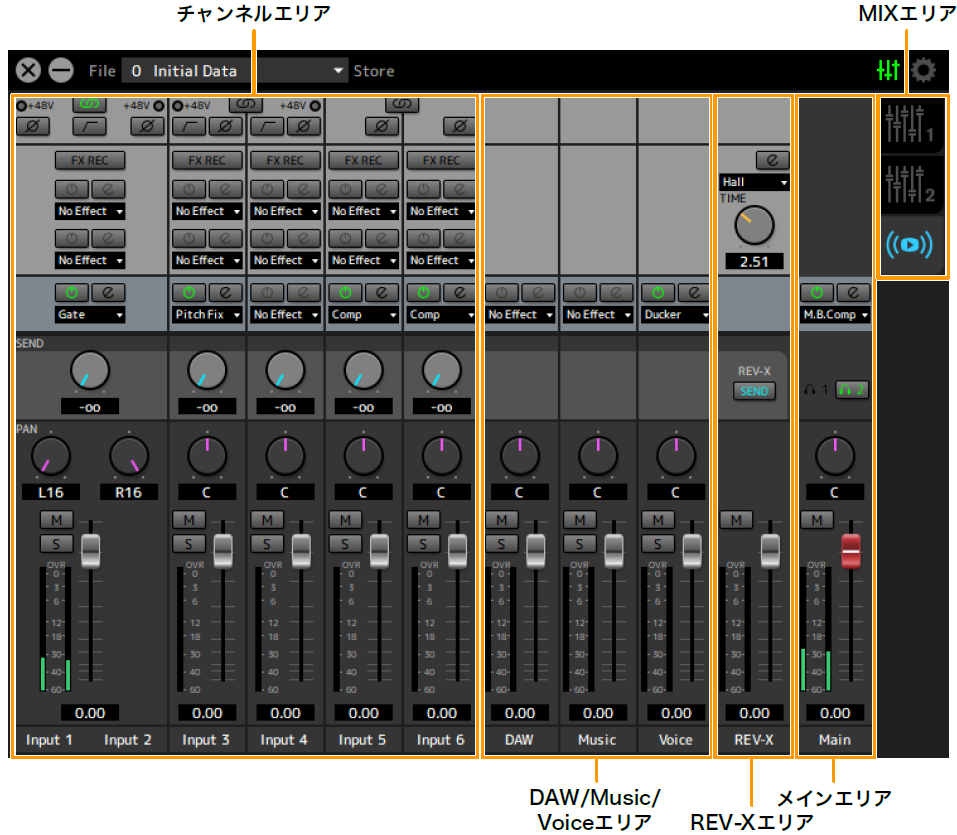Expand the Initial Data preset dropdown
The width and height of the screenshot is (957, 835).
pos(339,71)
